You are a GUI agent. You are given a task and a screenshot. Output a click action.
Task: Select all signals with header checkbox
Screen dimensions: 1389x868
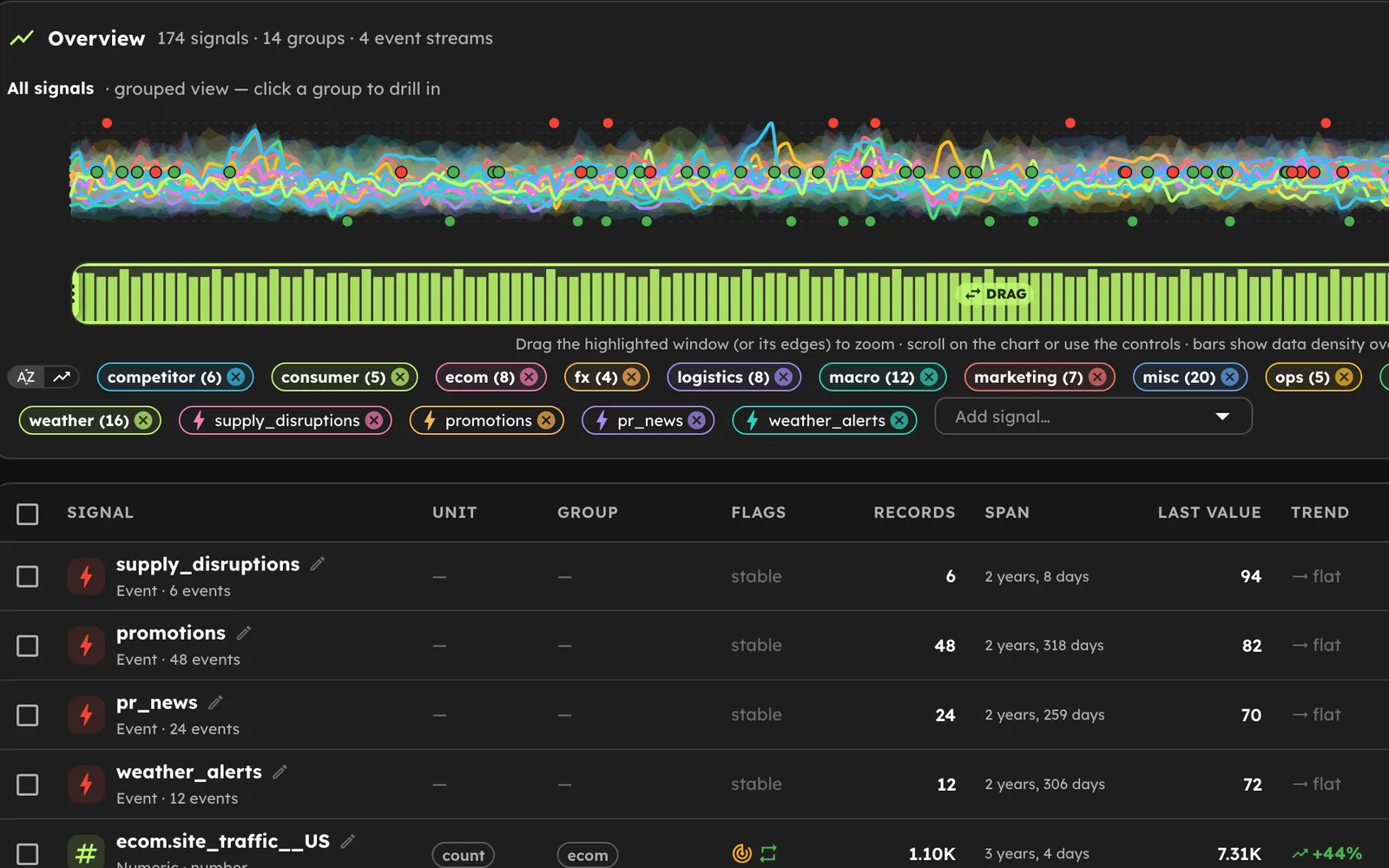click(28, 514)
